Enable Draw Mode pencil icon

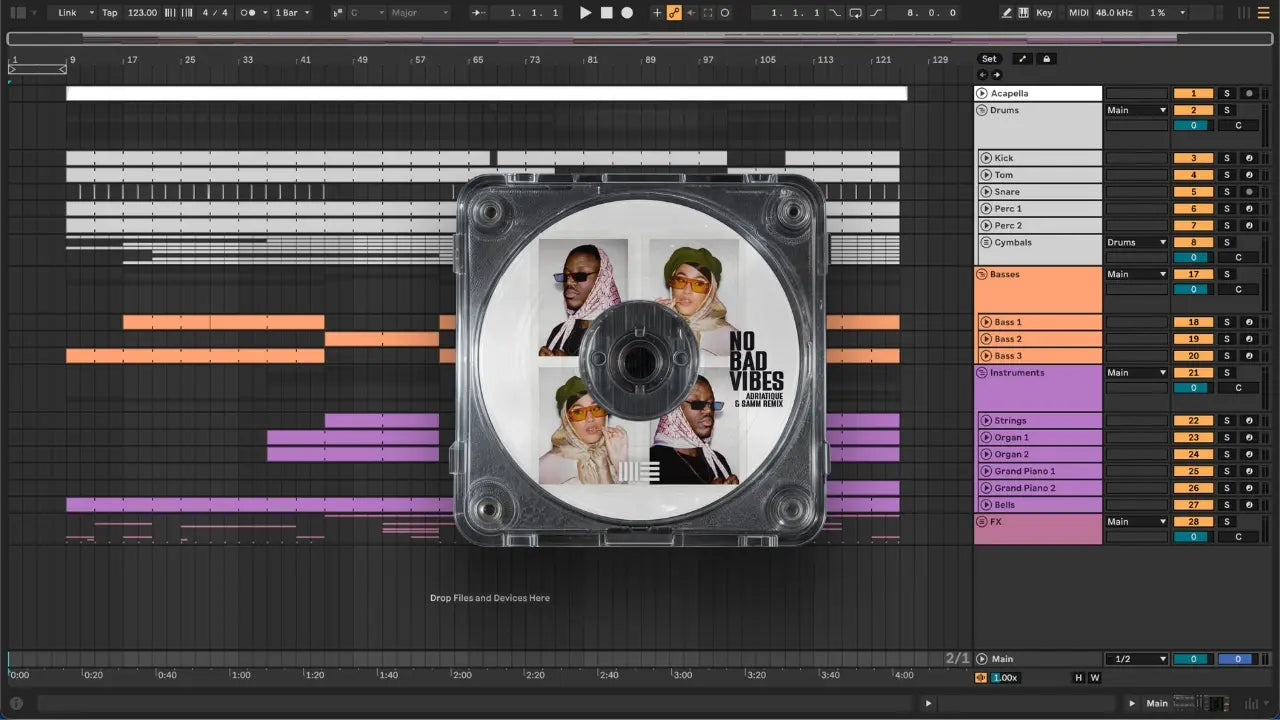(1007, 13)
